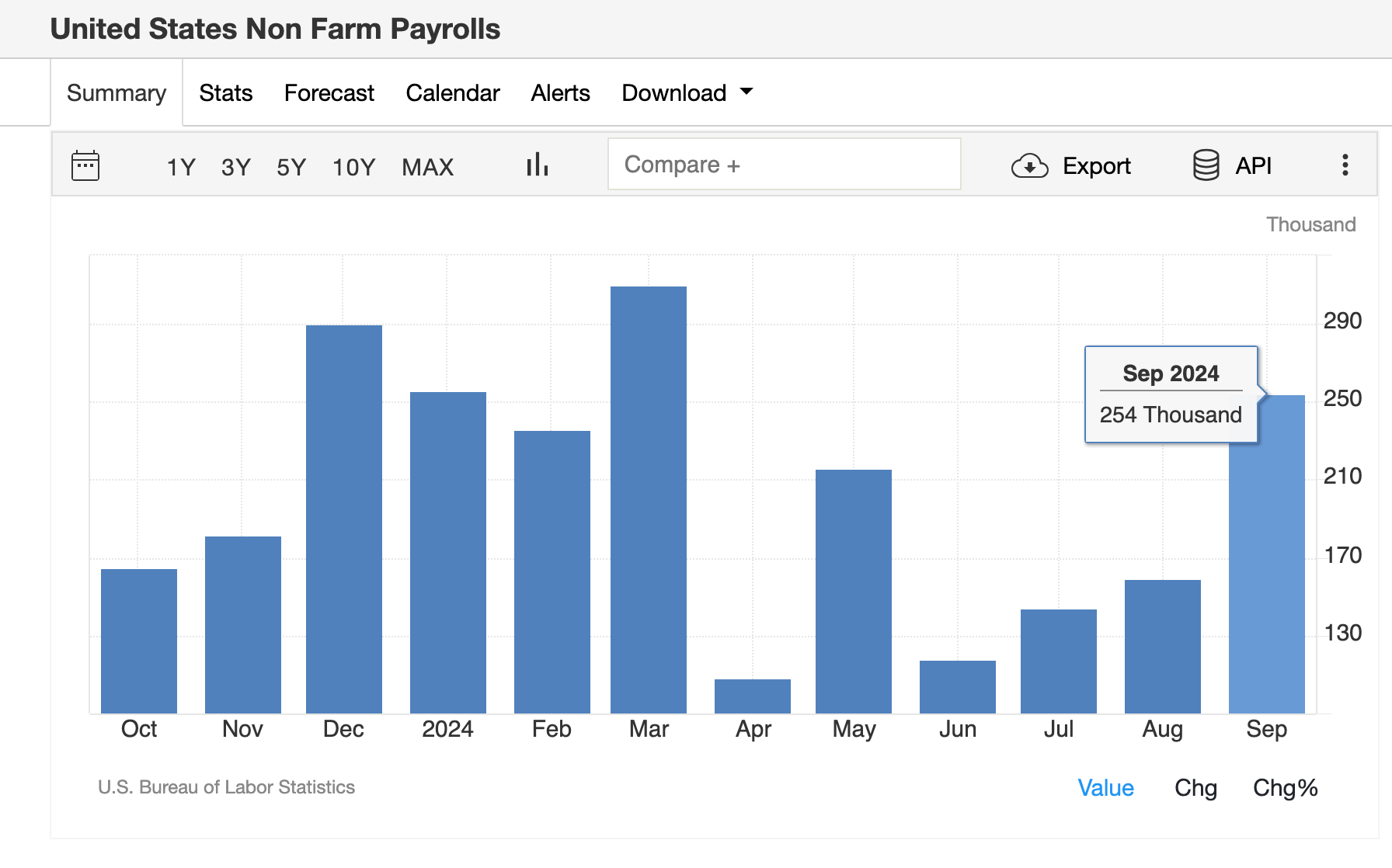Viewport: 1392px width, 868px height.
Task: Click the Export label
Action: 1097,166
